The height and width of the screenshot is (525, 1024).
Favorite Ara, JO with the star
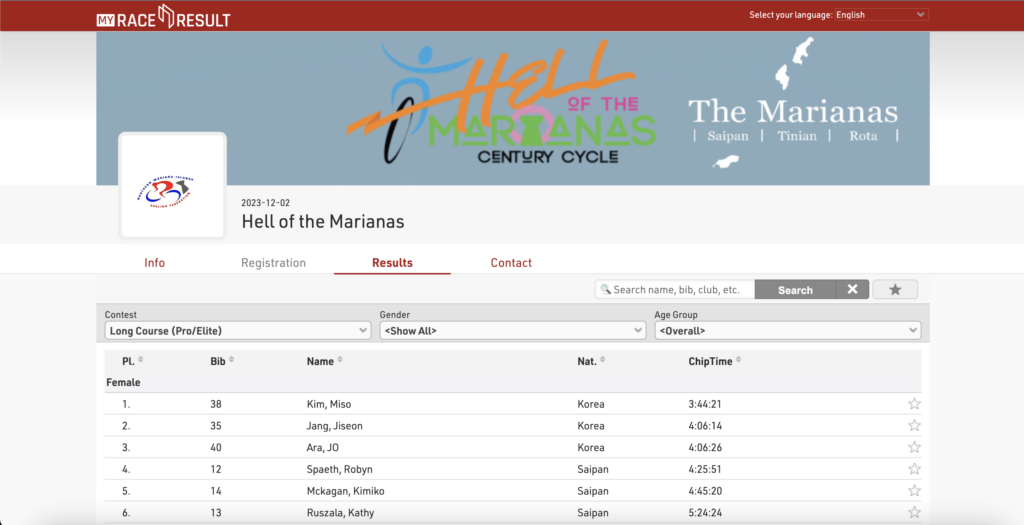(914, 448)
